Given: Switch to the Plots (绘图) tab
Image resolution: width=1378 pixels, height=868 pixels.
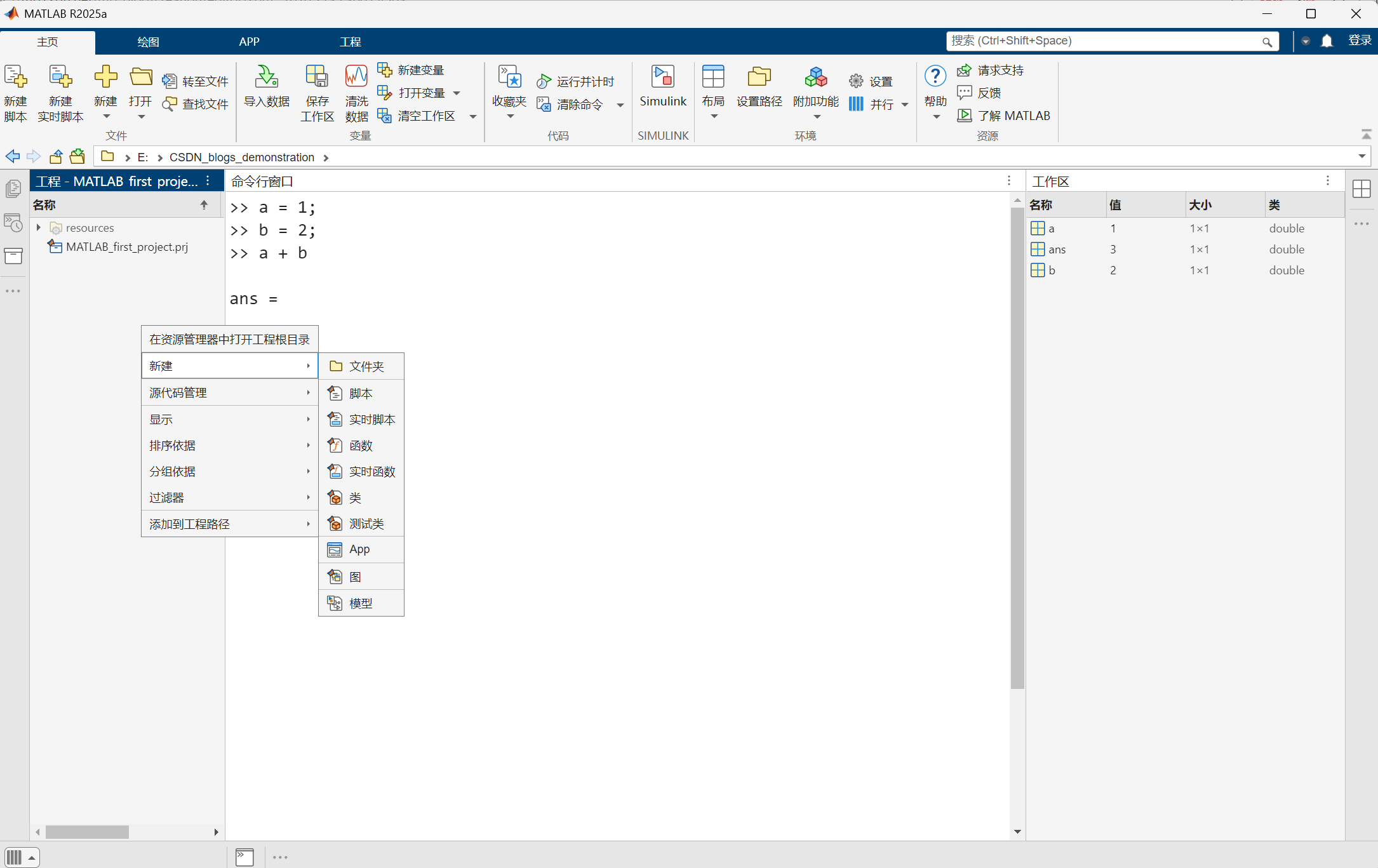Looking at the screenshot, I should [148, 42].
